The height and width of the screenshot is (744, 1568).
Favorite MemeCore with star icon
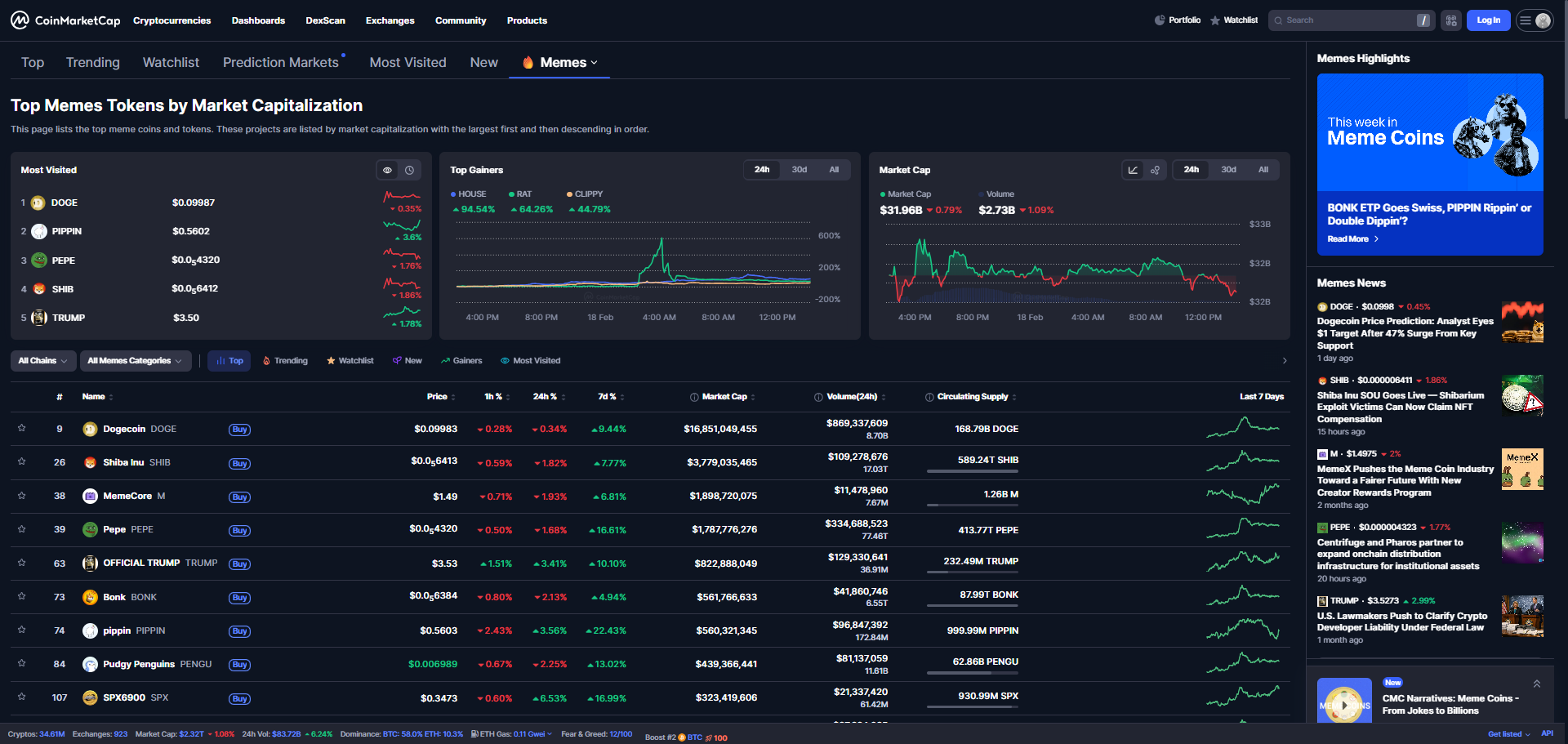[x=22, y=495]
